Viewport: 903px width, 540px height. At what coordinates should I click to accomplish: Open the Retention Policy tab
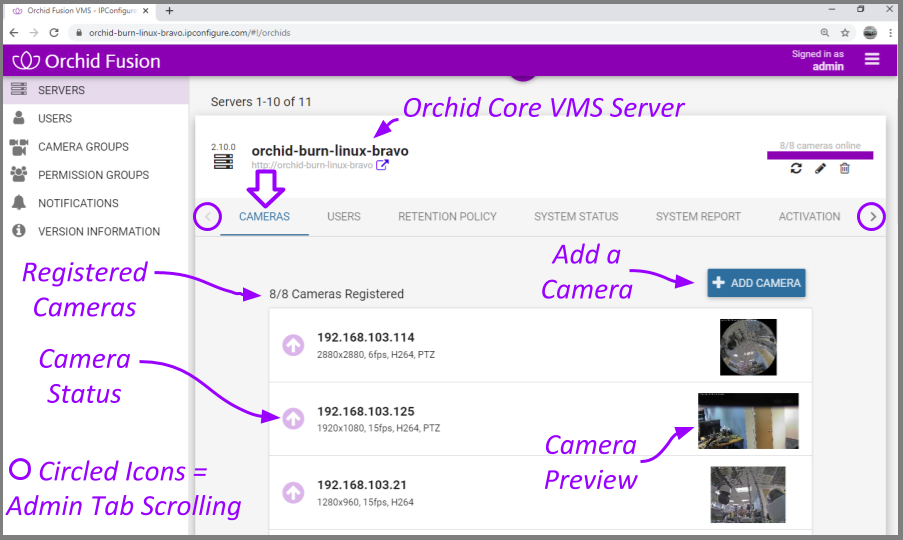point(447,216)
